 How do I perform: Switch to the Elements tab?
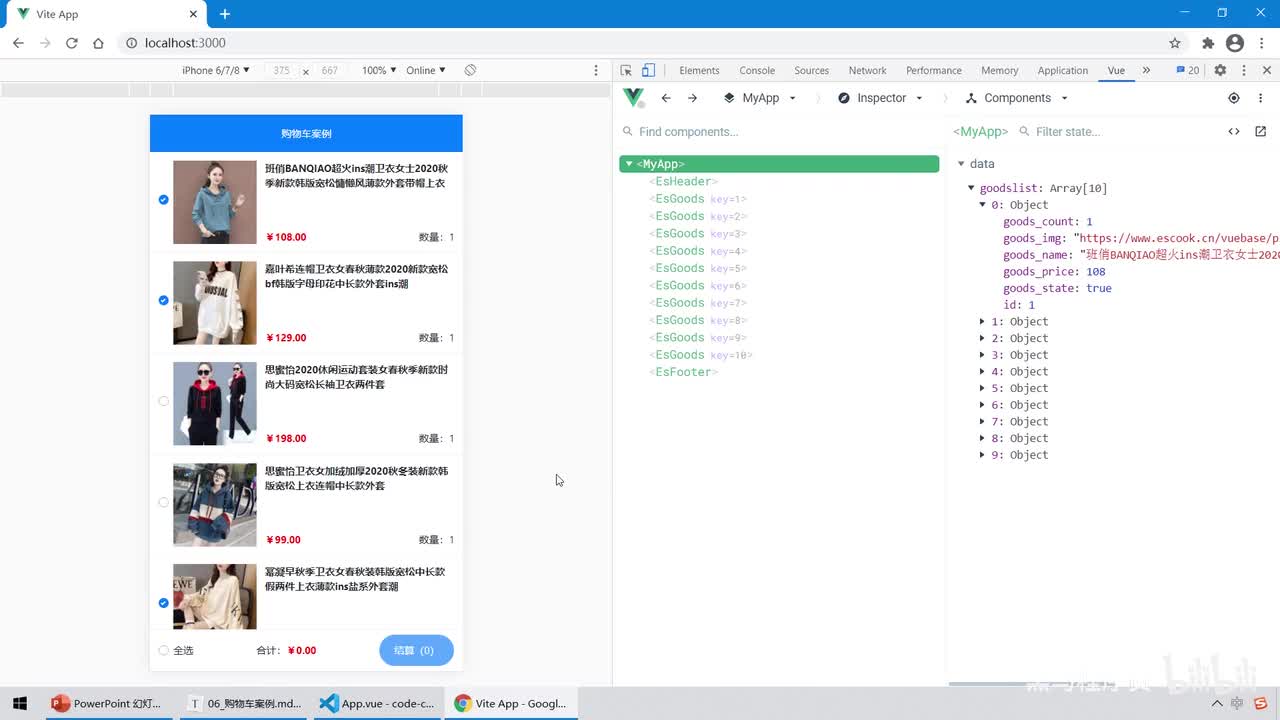699,70
